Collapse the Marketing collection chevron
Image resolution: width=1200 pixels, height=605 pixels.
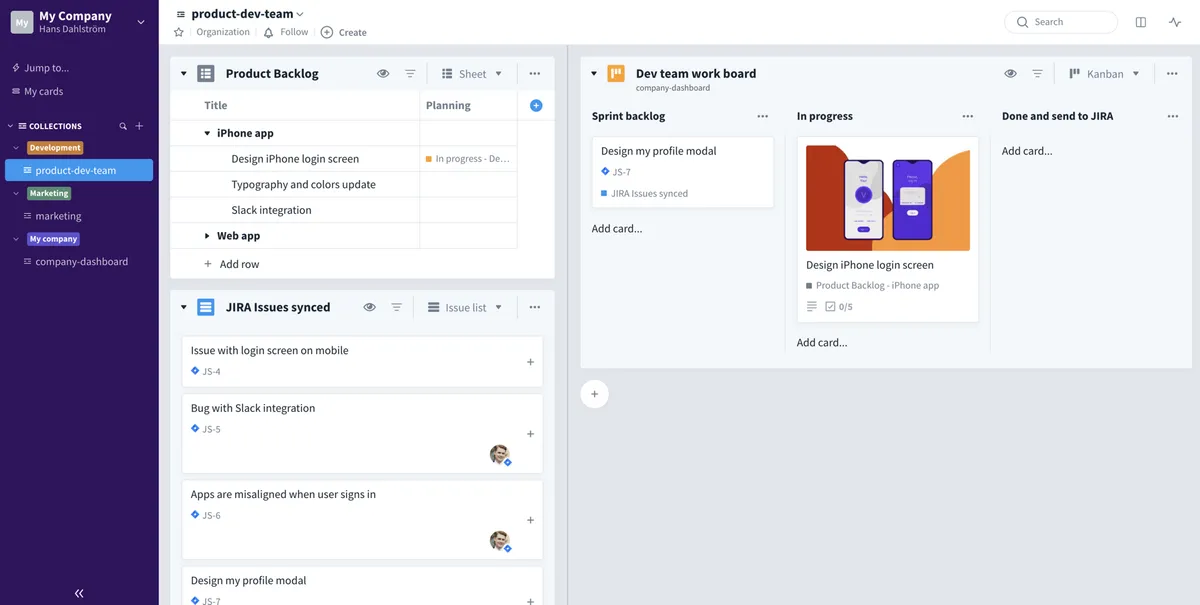[x=16, y=194]
